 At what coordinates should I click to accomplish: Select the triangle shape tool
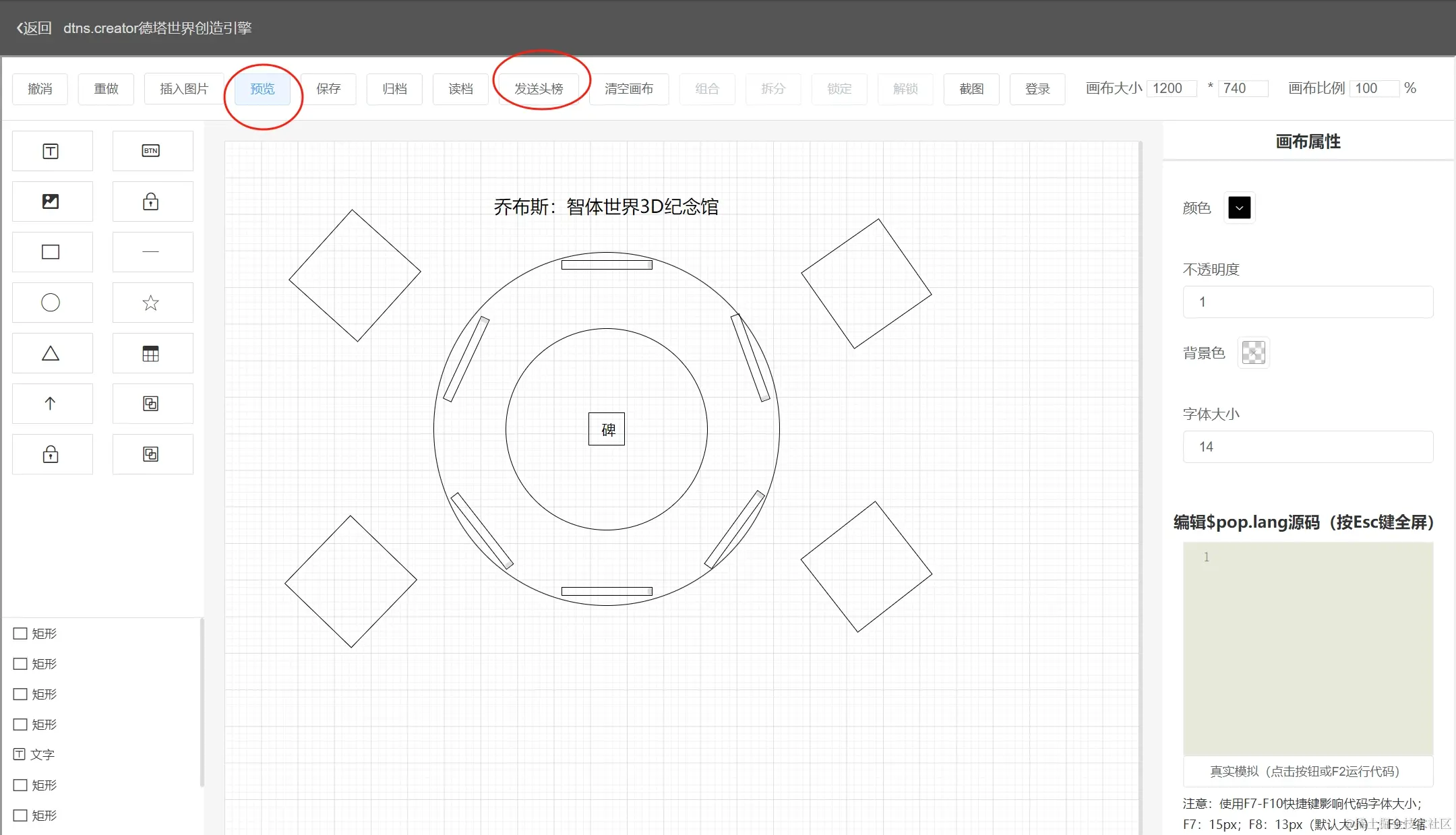51,353
